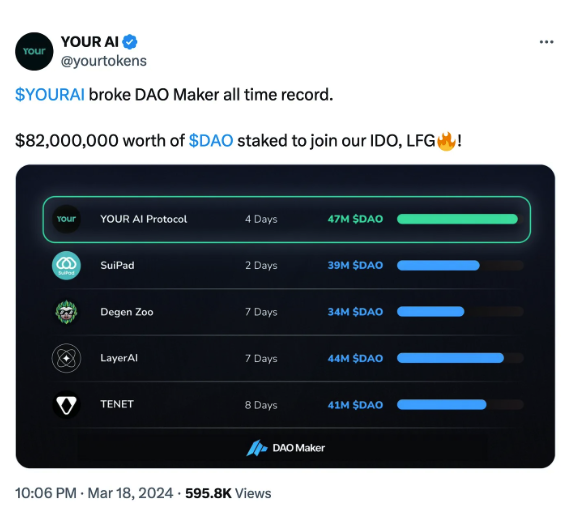Click the LayerAI atom logo
The width and height of the screenshot is (575, 515).
click(66, 358)
